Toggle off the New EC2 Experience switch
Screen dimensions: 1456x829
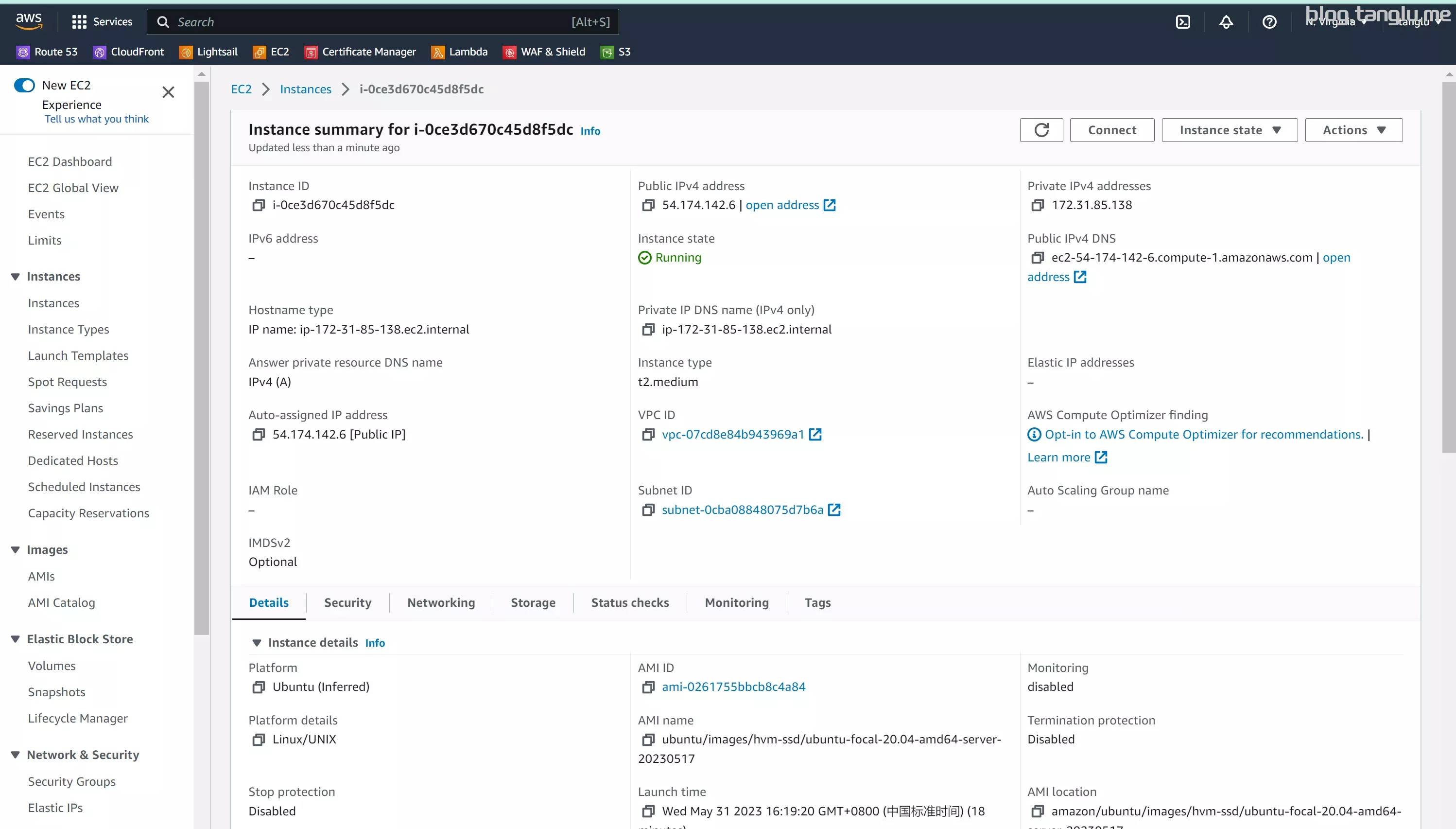click(x=24, y=86)
